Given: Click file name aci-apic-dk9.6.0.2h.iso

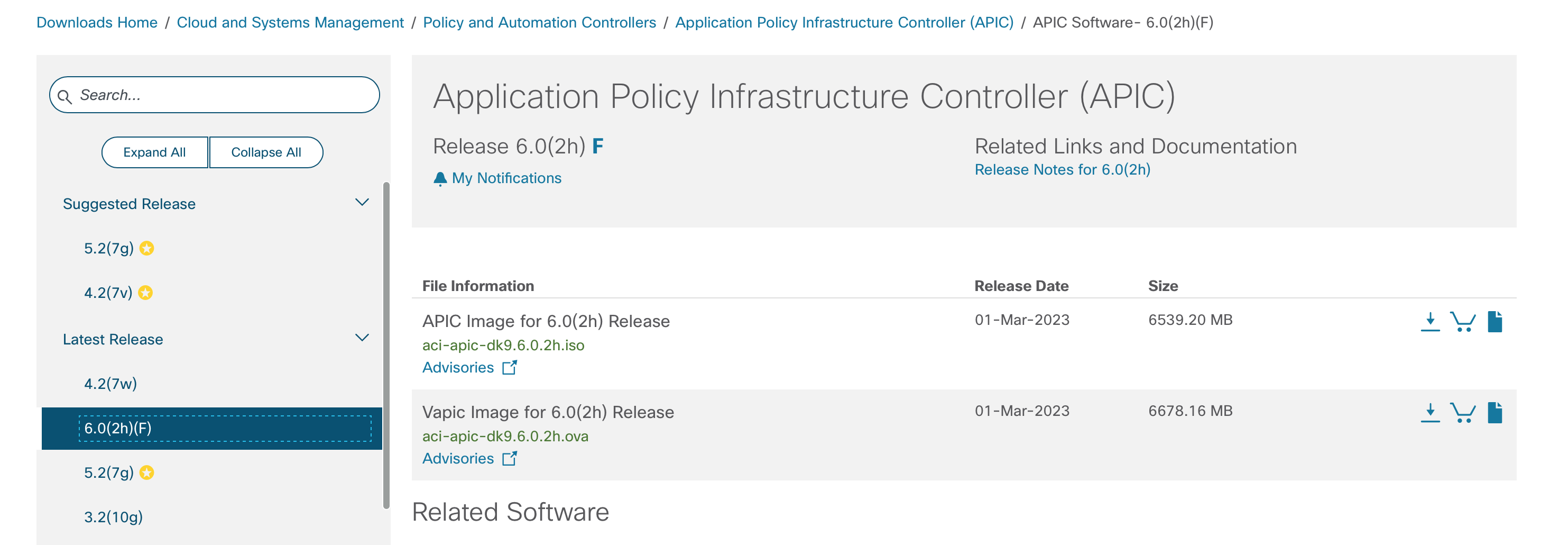Looking at the screenshot, I should point(503,346).
